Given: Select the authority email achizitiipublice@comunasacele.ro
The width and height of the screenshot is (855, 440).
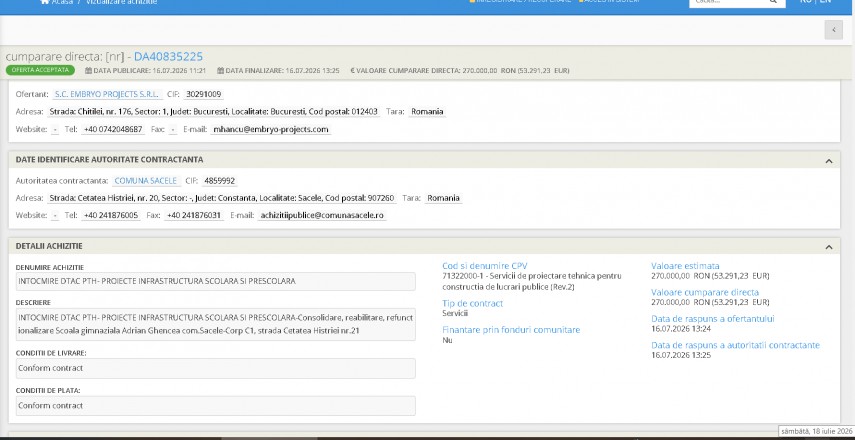Looking at the screenshot, I should (x=322, y=216).
